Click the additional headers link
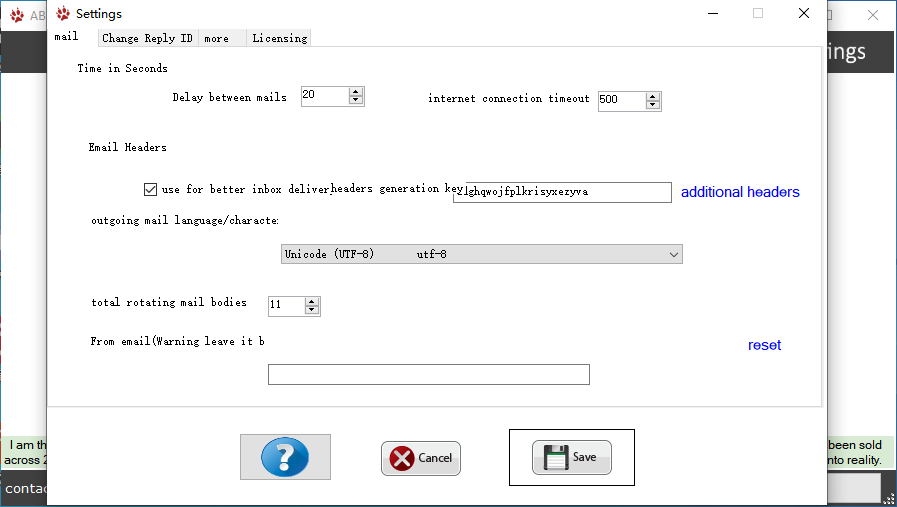The image size is (897, 507). [740, 192]
